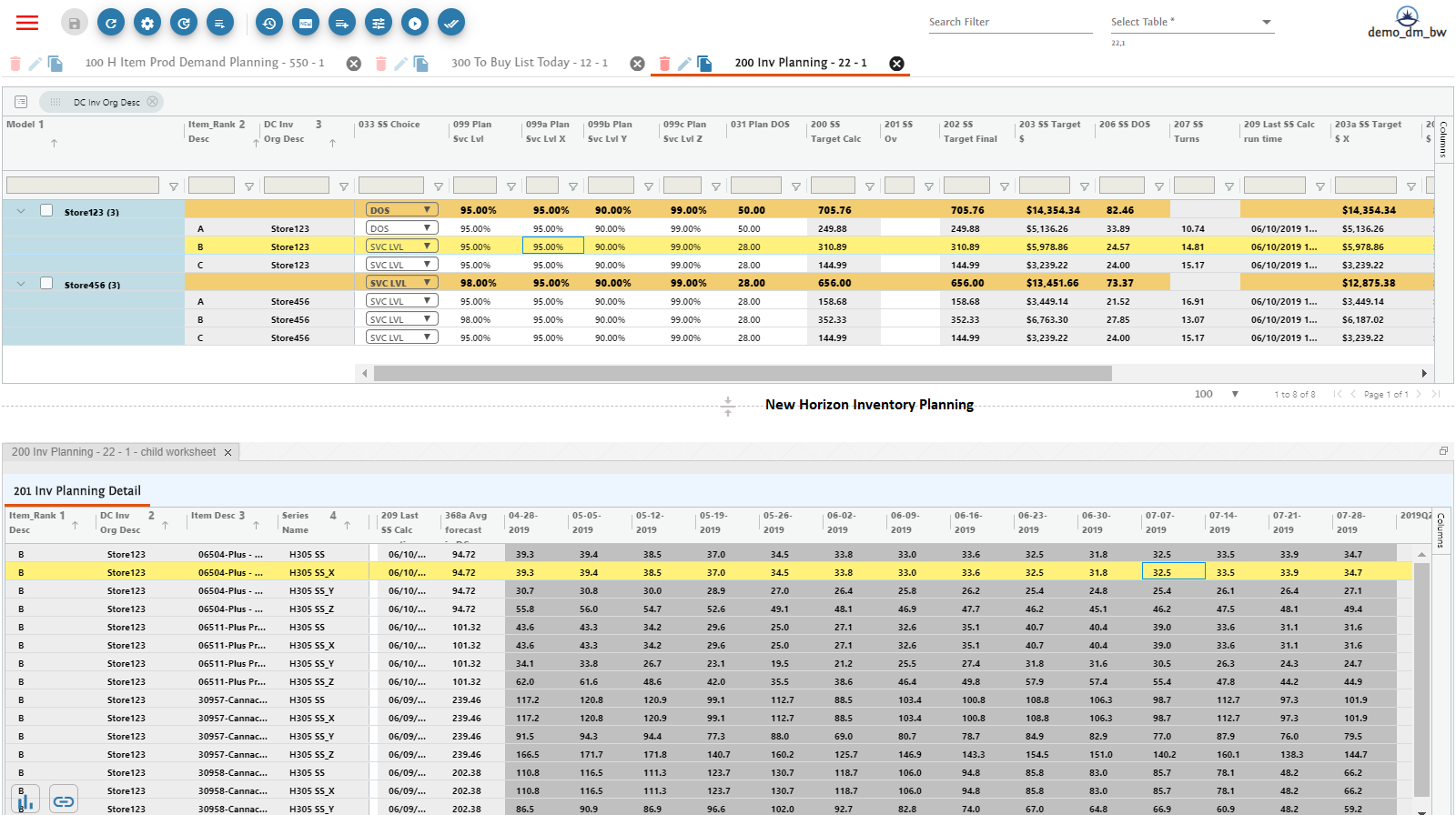
Task: Open the red hamburger menu
Action: pyautogui.click(x=27, y=23)
